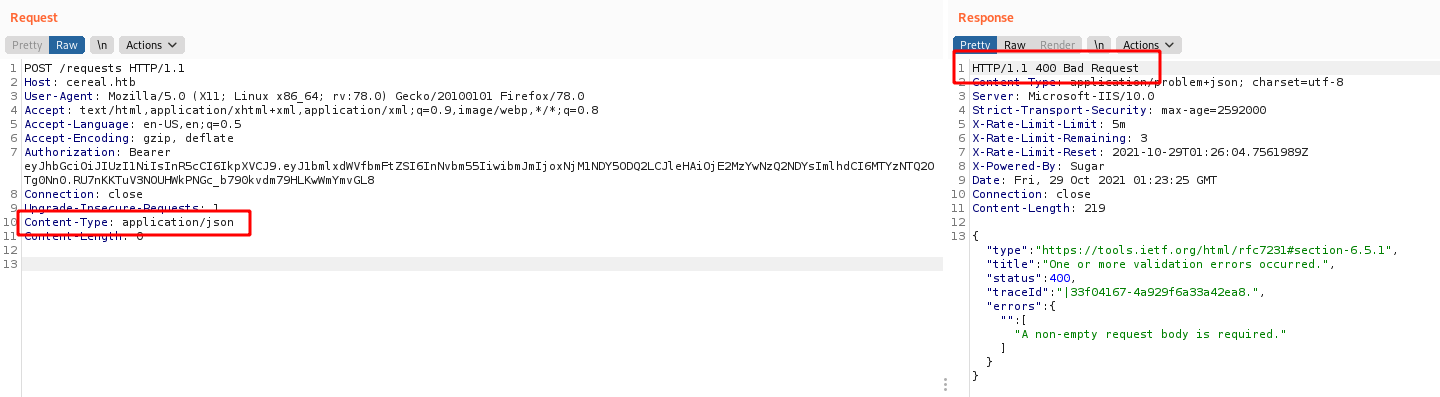This screenshot has width=1440, height=397.
Task: Click the vertical dots panel splitter handle
Action: coord(945,384)
